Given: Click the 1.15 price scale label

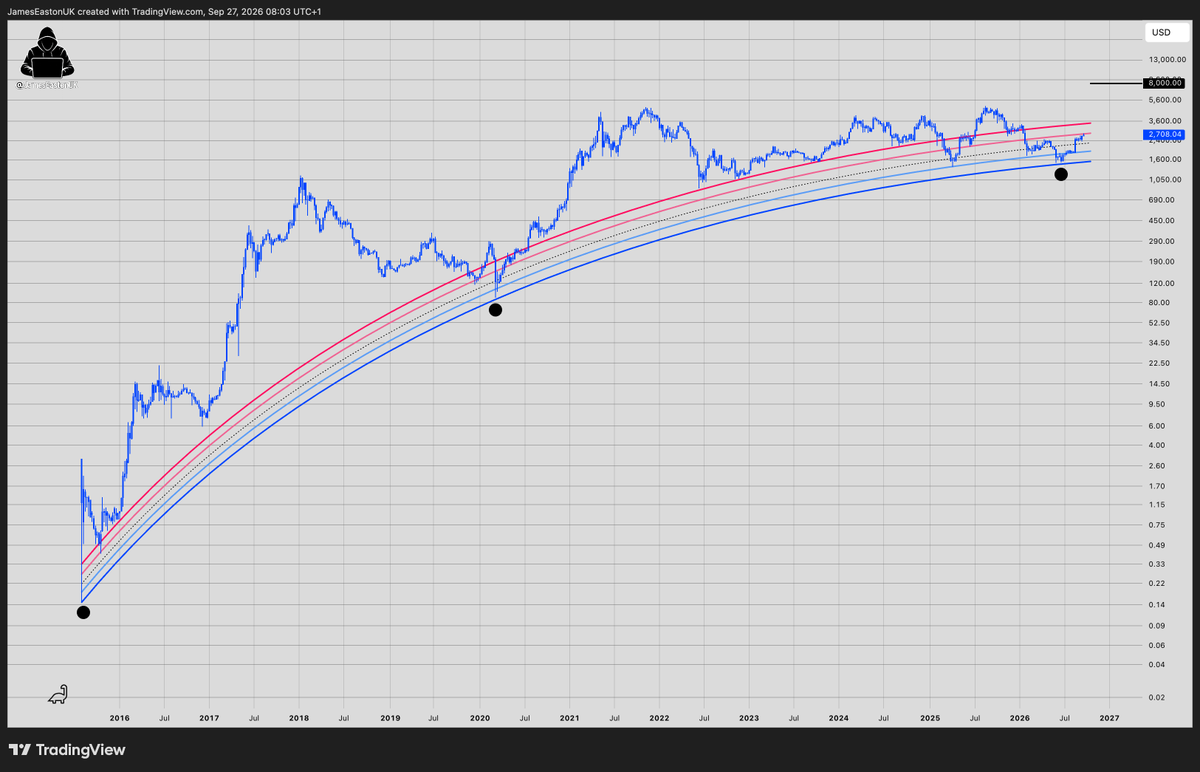Looking at the screenshot, I should pyautogui.click(x=1159, y=505).
